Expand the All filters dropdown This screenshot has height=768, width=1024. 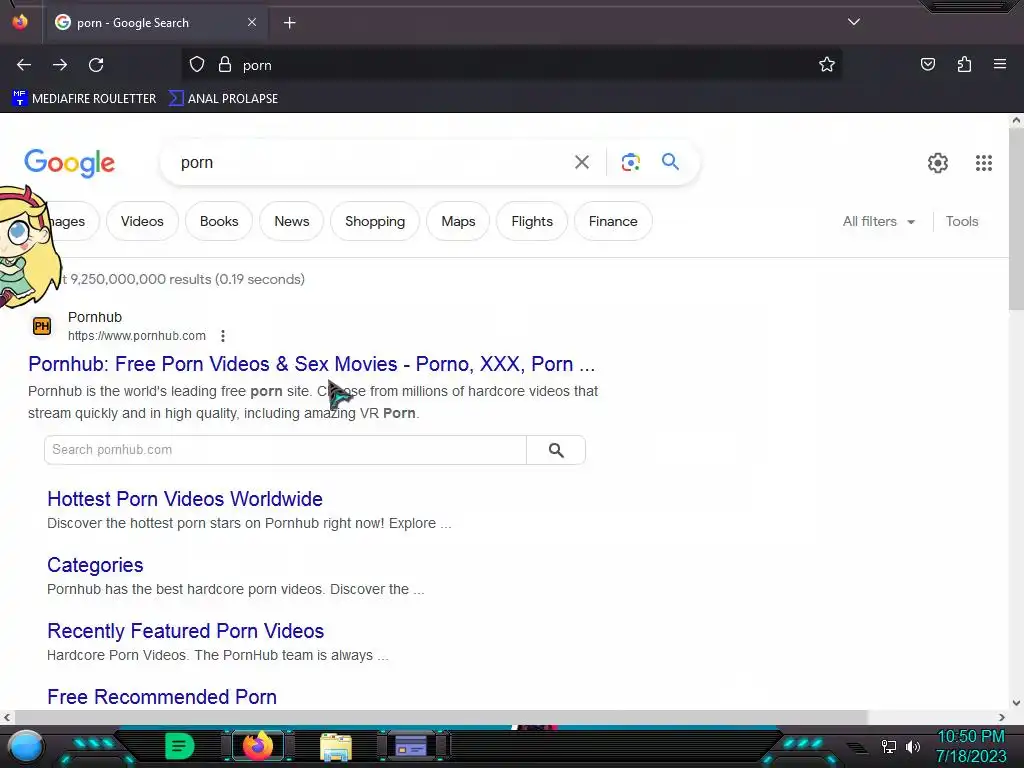[878, 221]
